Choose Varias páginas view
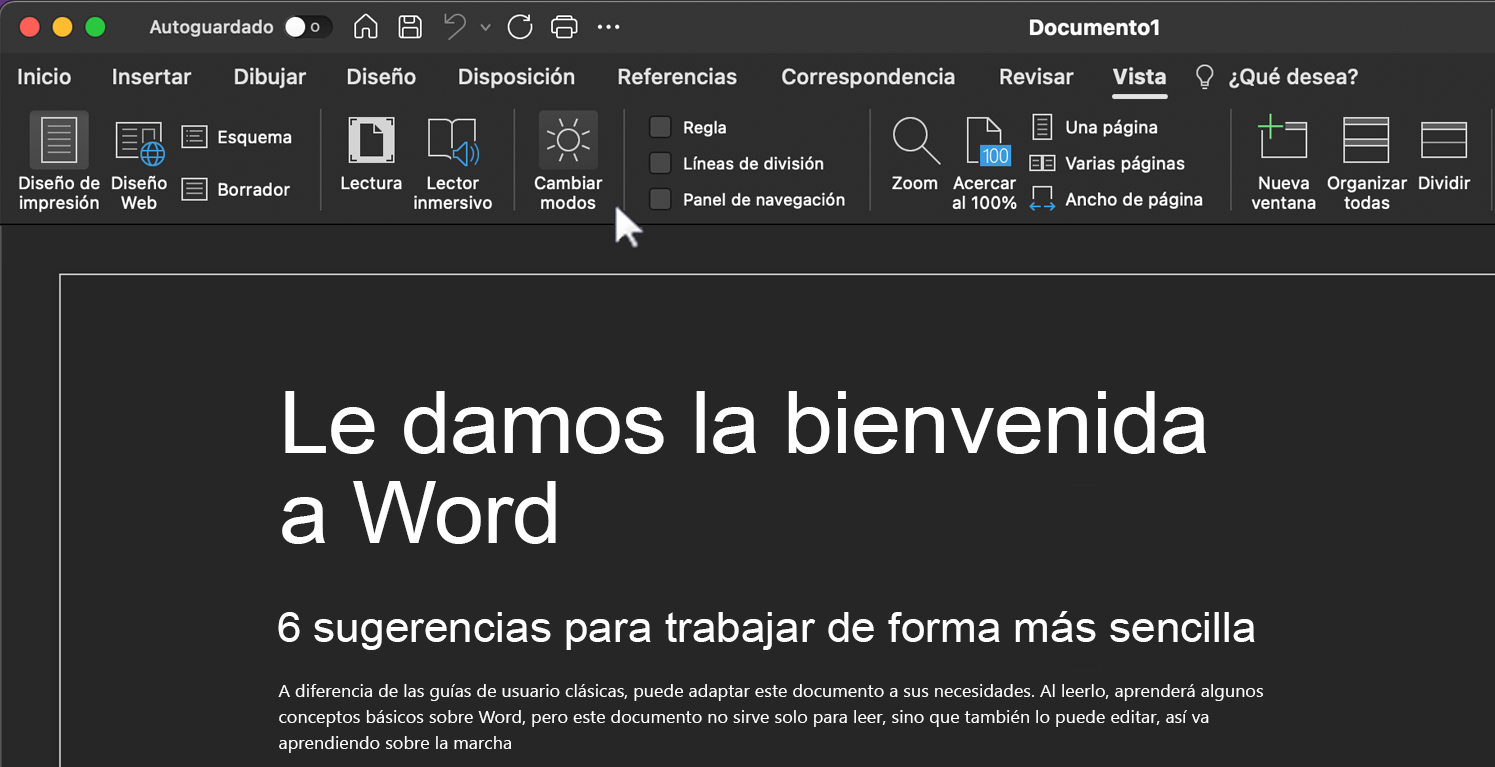 [1107, 163]
